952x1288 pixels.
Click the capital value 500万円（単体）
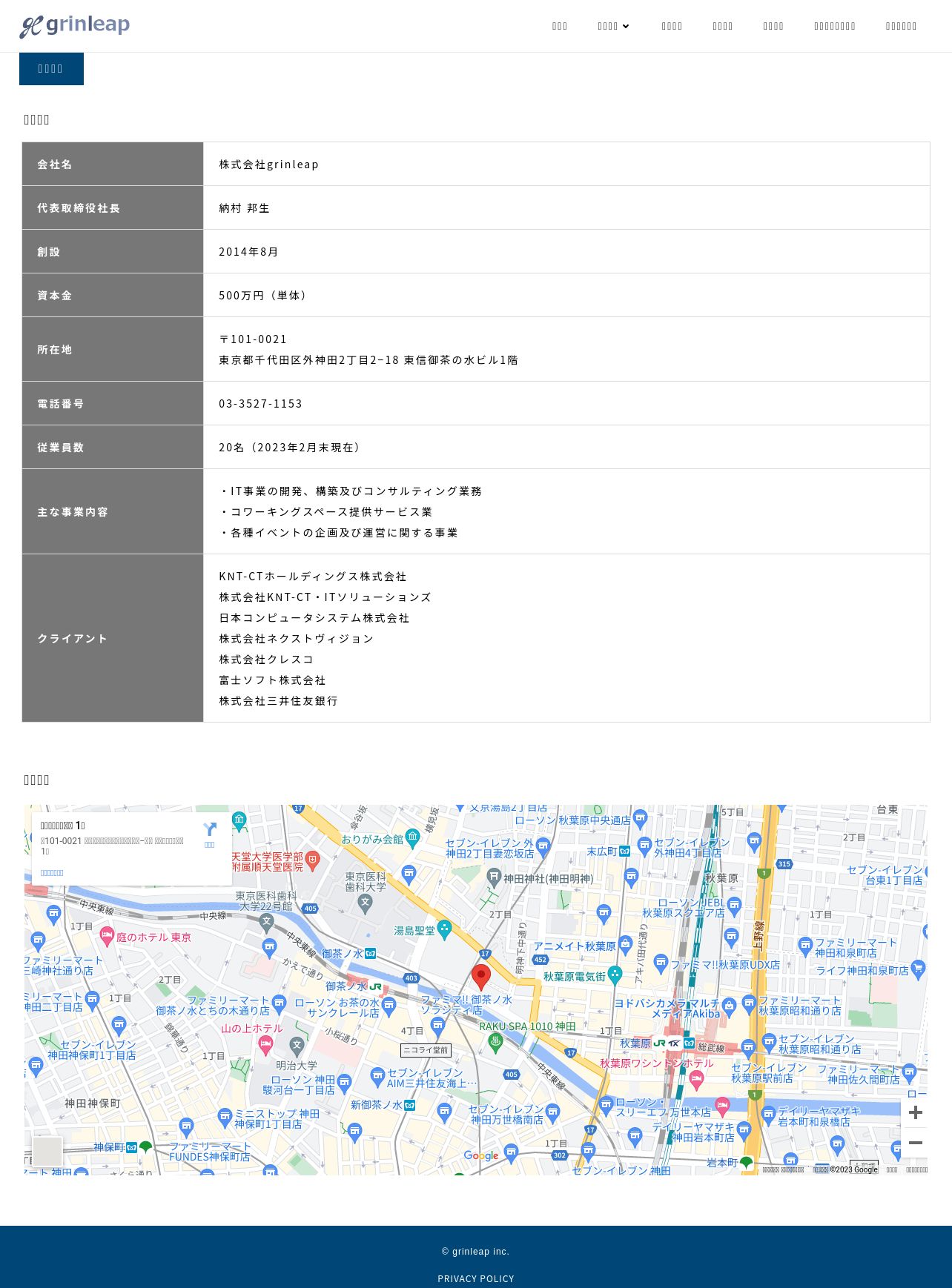pos(262,296)
